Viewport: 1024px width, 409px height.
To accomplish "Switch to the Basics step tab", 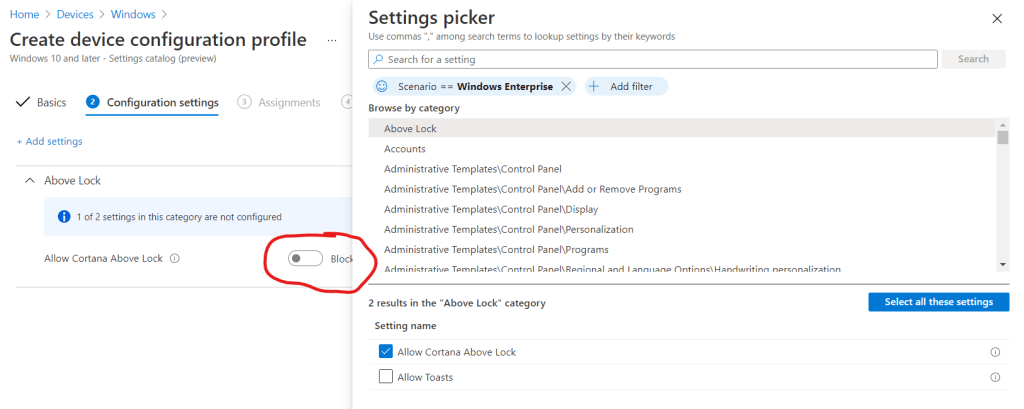I will (x=42, y=102).
